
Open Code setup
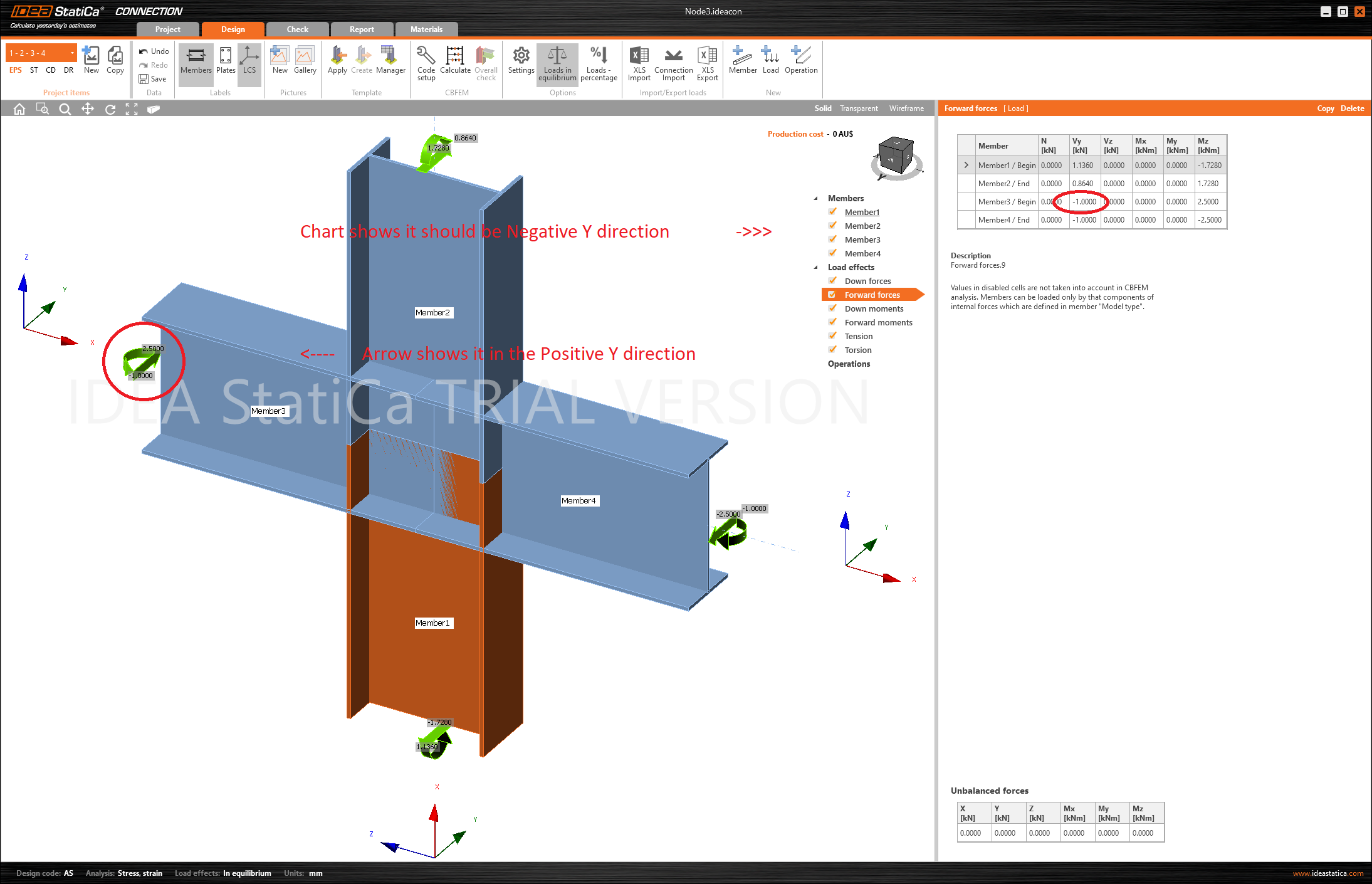click(426, 63)
